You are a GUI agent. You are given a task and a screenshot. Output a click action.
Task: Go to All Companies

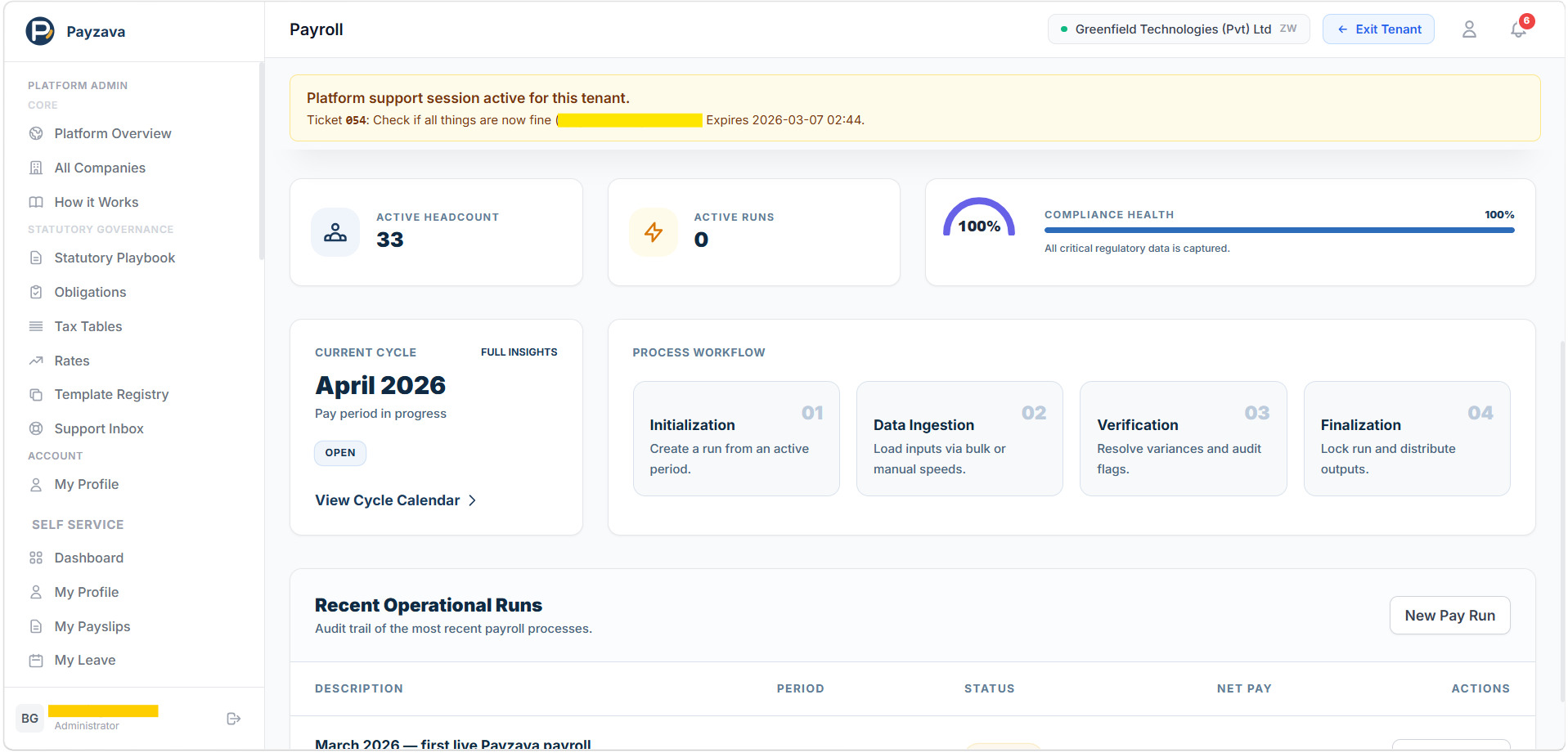point(100,168)
